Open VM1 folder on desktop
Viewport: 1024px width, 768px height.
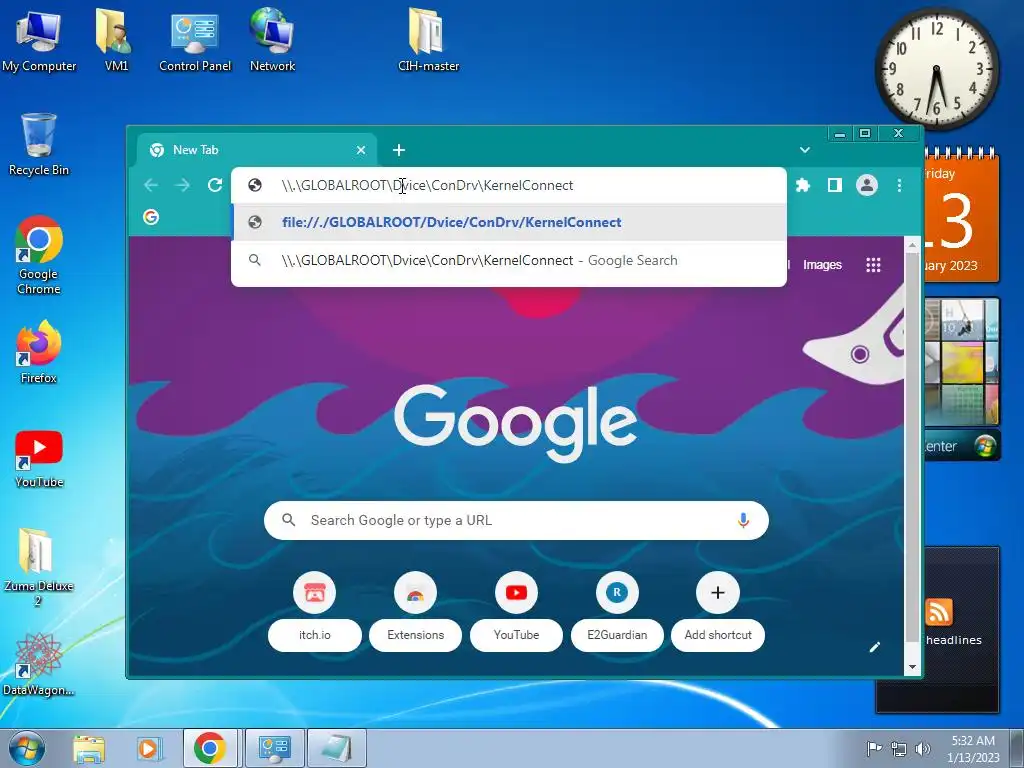116,39
